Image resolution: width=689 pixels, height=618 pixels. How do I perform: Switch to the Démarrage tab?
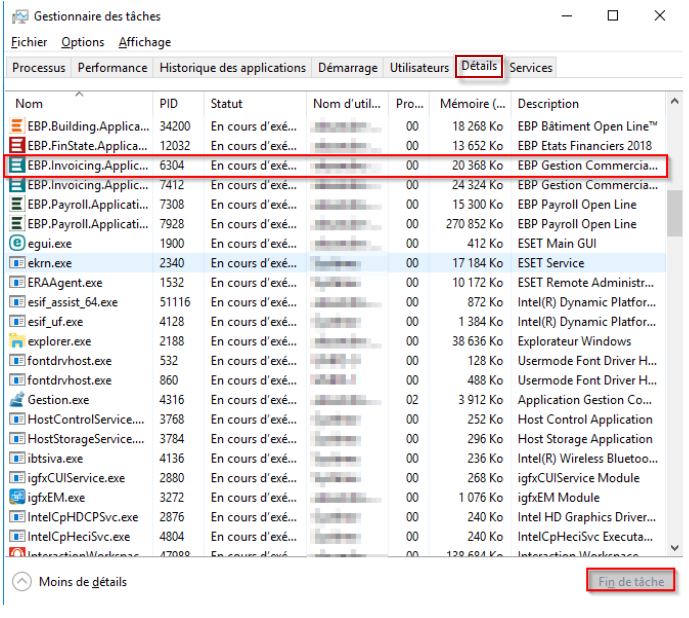pyautogui.click(x=348, y=68)
